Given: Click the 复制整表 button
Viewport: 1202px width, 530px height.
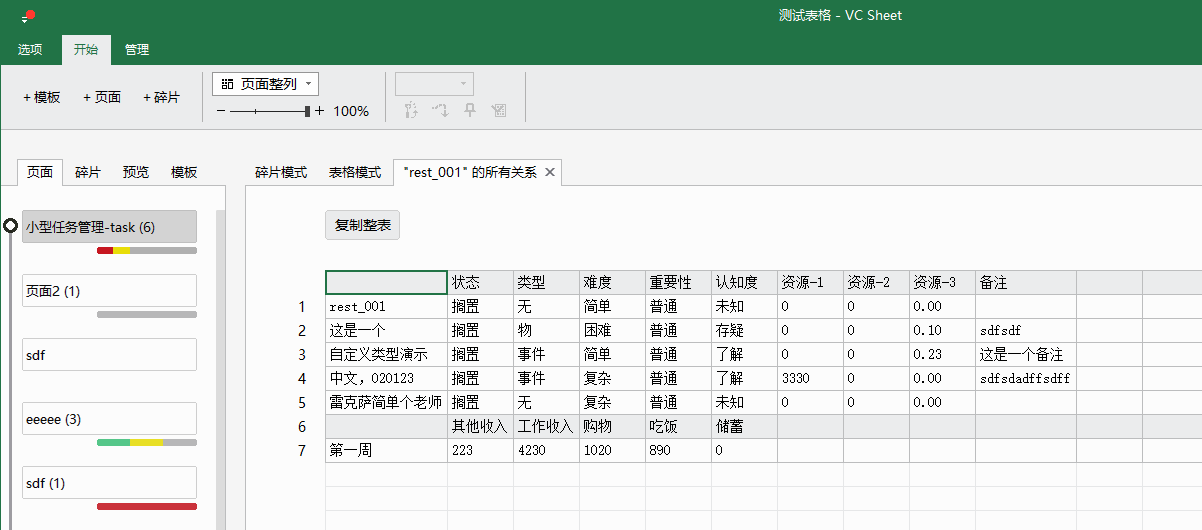Looking at the screenshot, I should point(362,225).
